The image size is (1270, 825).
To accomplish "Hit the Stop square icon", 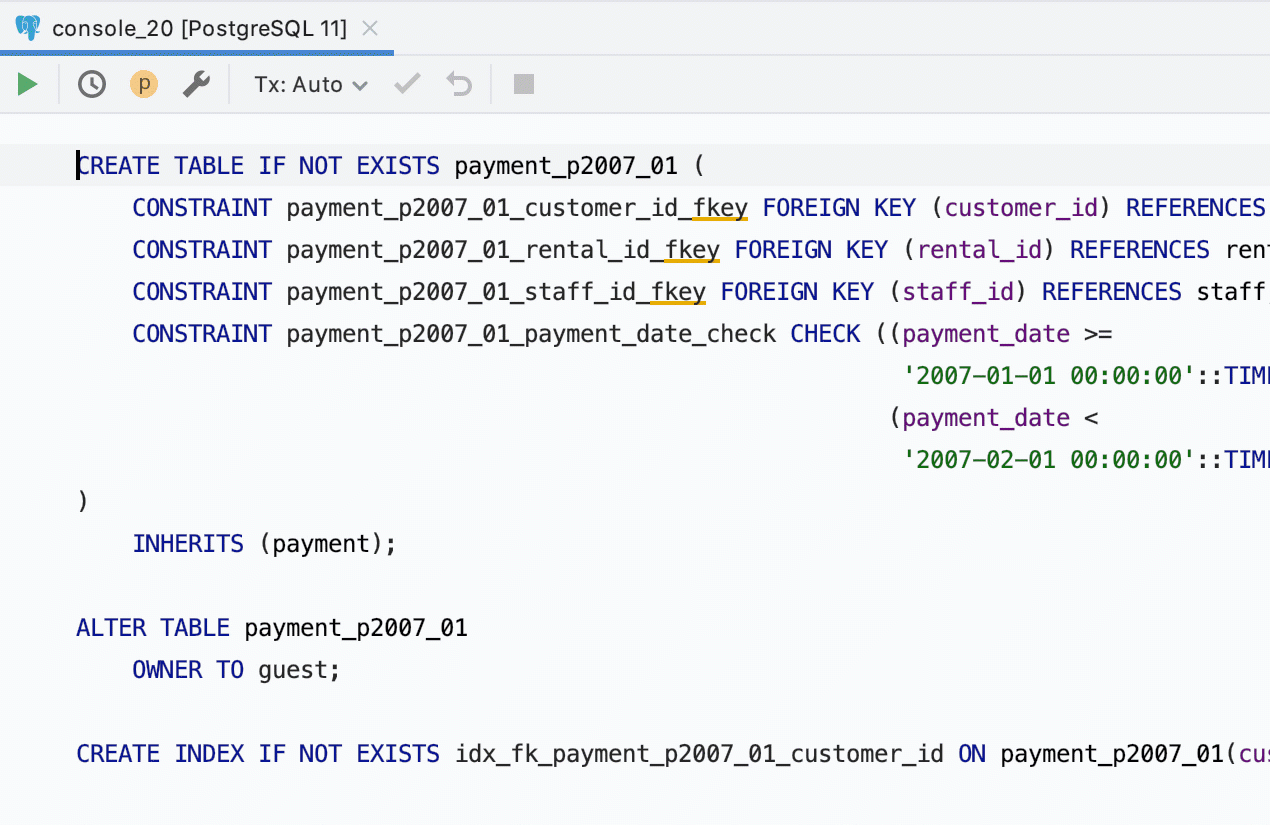I will point(524,85).
